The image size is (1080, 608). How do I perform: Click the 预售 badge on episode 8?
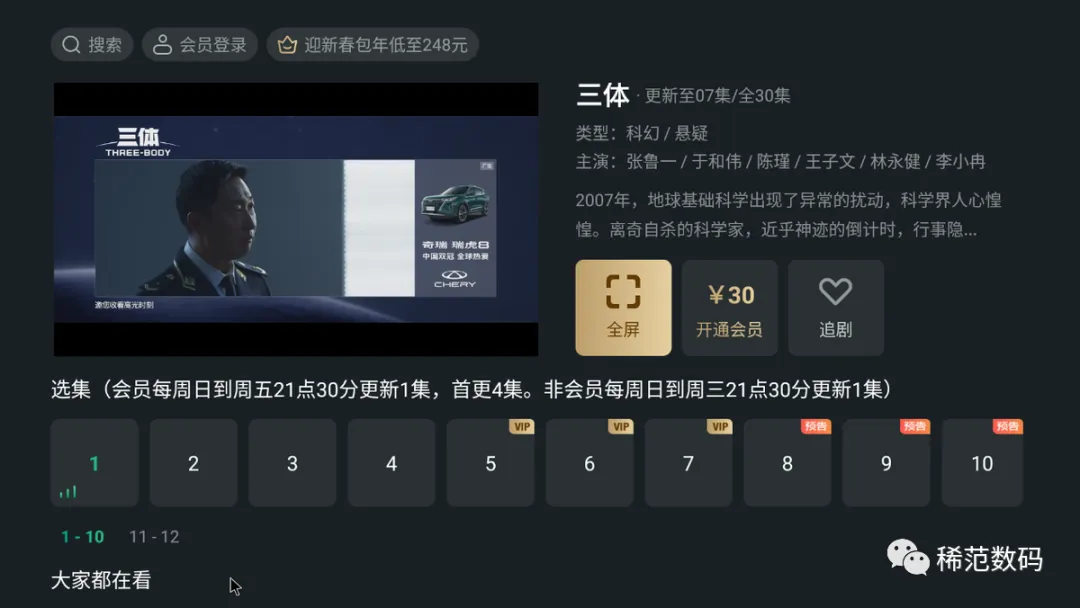click(x=816, y=426)
